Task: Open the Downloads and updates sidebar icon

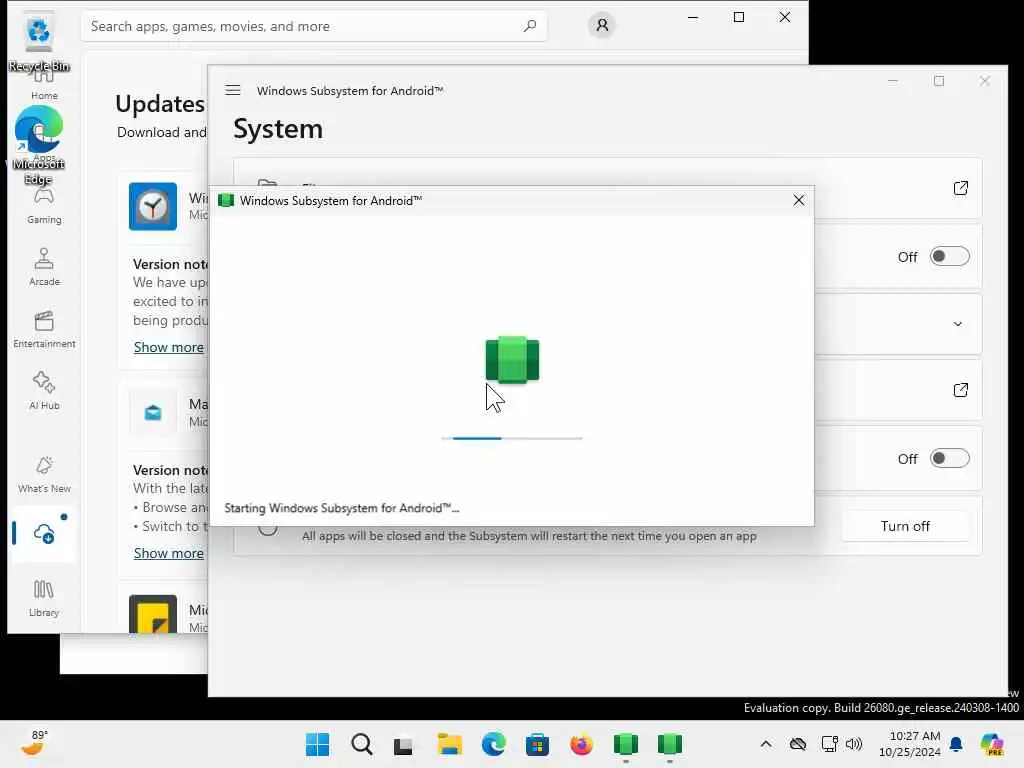Action: click(44, 534)
